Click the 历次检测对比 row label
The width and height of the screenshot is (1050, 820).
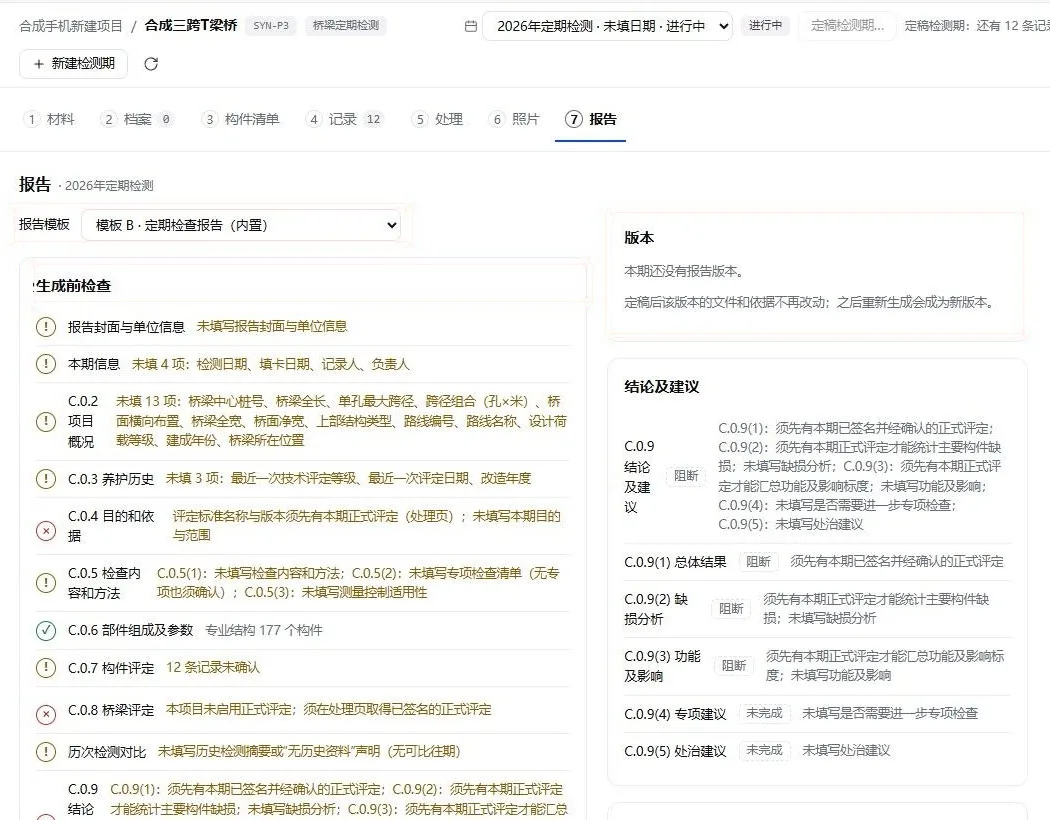pos(106,752)
